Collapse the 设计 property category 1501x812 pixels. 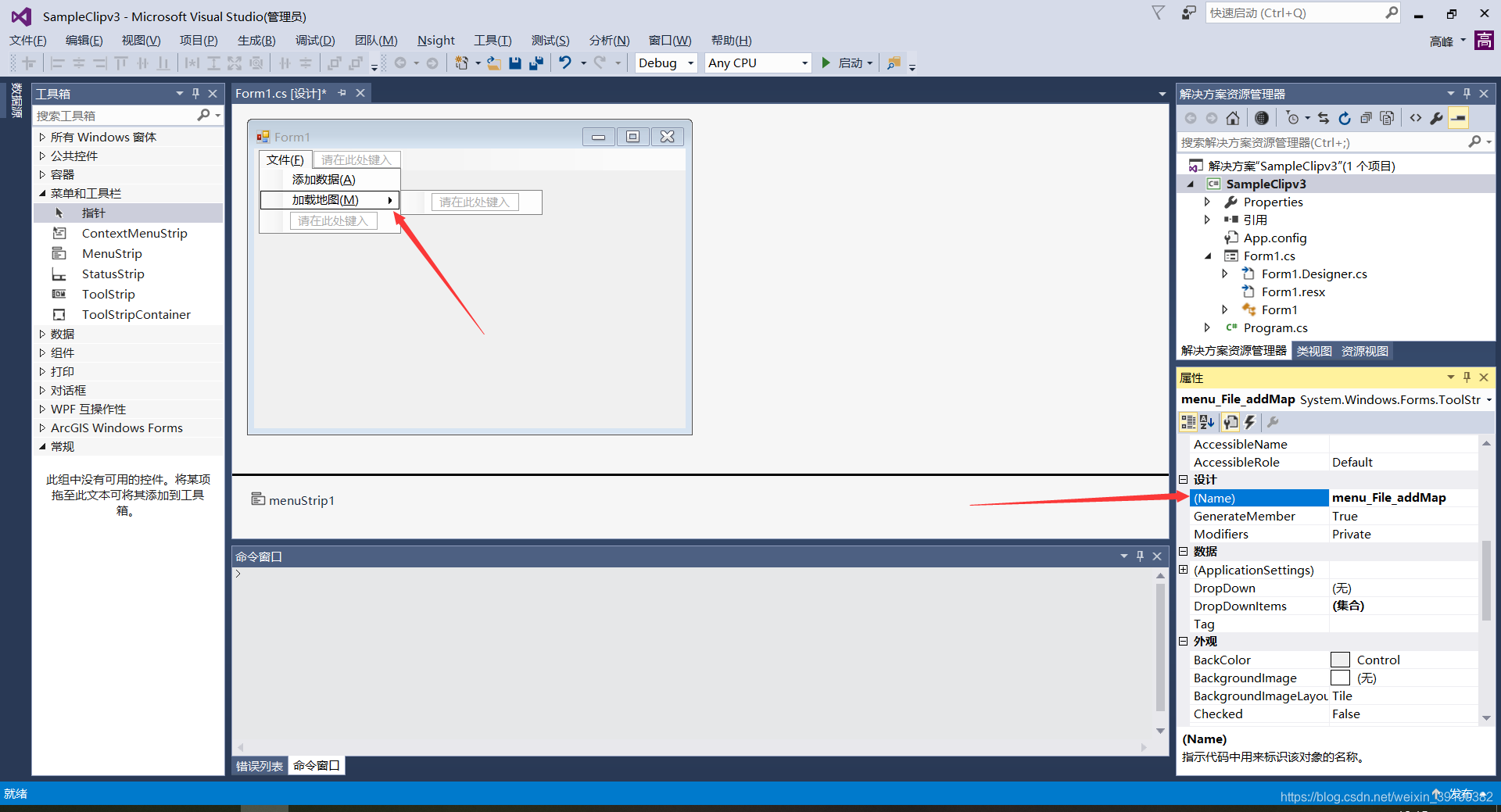coord(1183,479)
